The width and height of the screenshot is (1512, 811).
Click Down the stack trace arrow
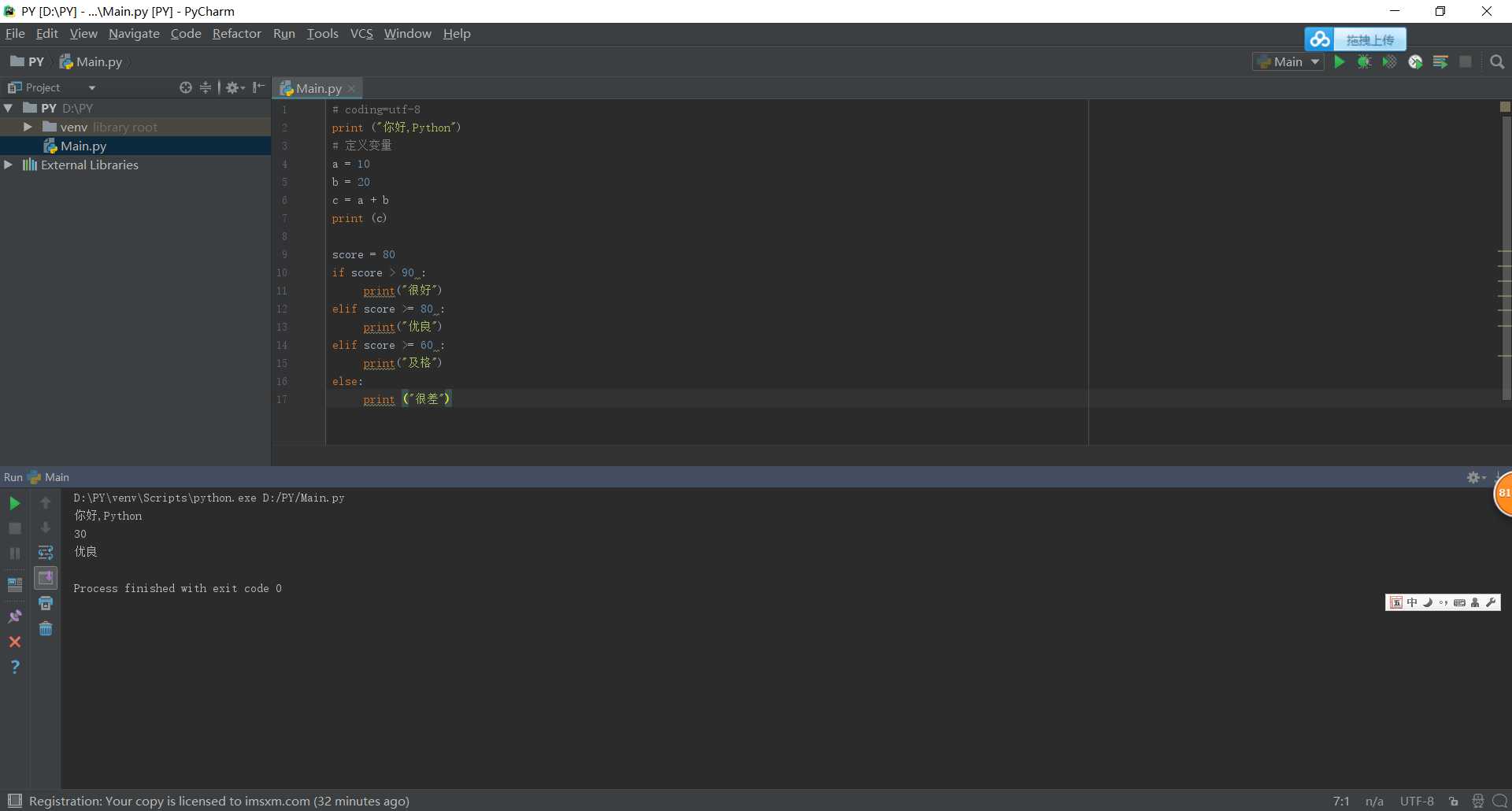(x=46, y=528)
